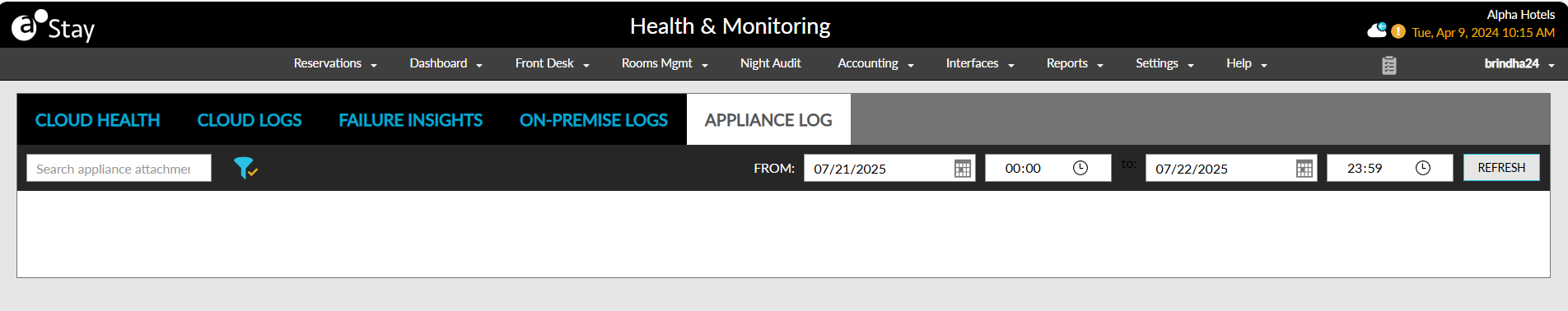Expand the Reservations menu

click(x=335, y=63)
